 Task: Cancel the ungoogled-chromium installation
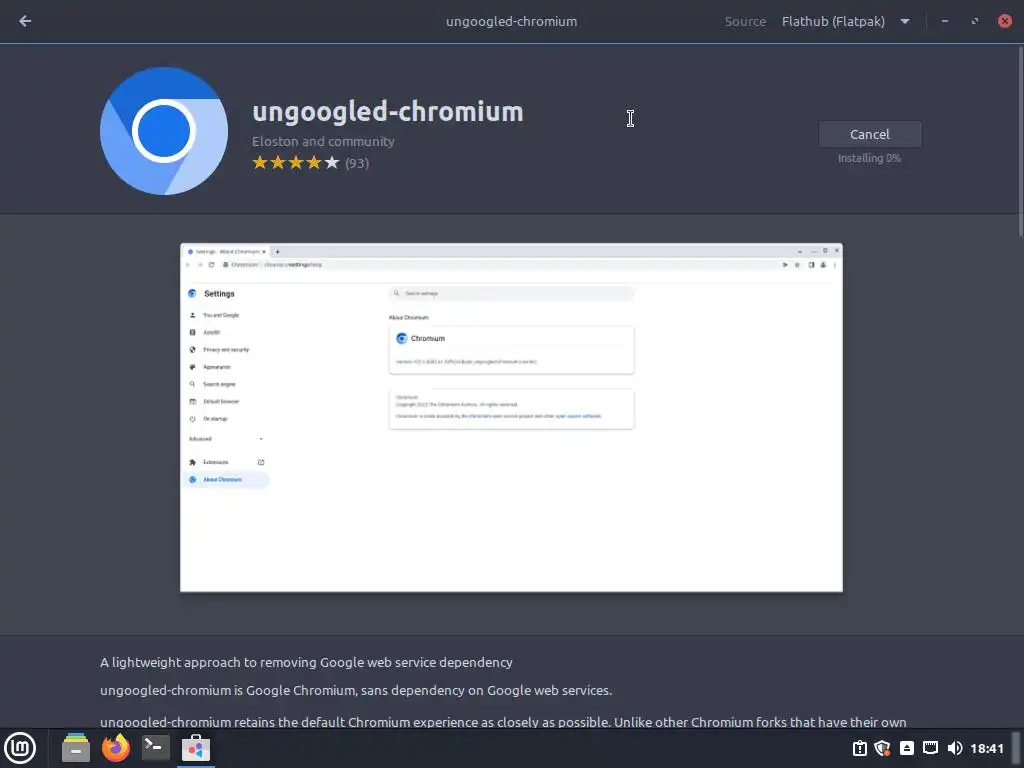pos(869,134)
